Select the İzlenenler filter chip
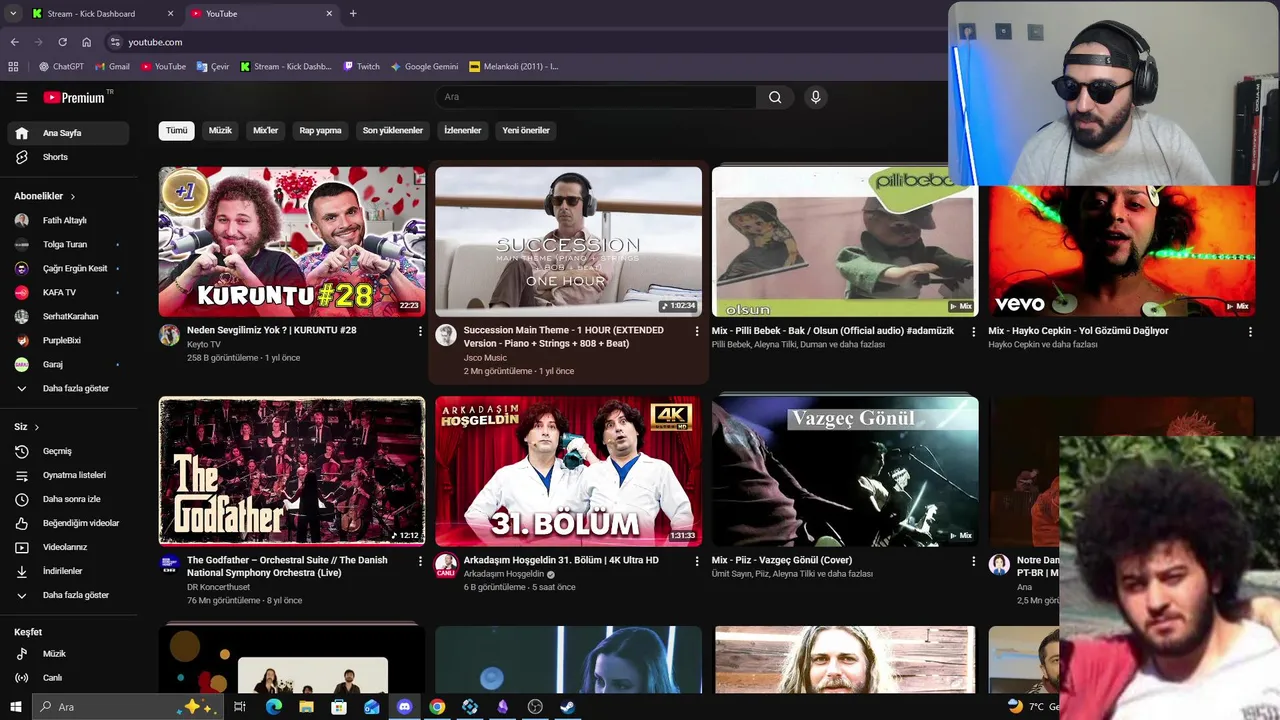1280x720 pixels. [x=462, y=130]
